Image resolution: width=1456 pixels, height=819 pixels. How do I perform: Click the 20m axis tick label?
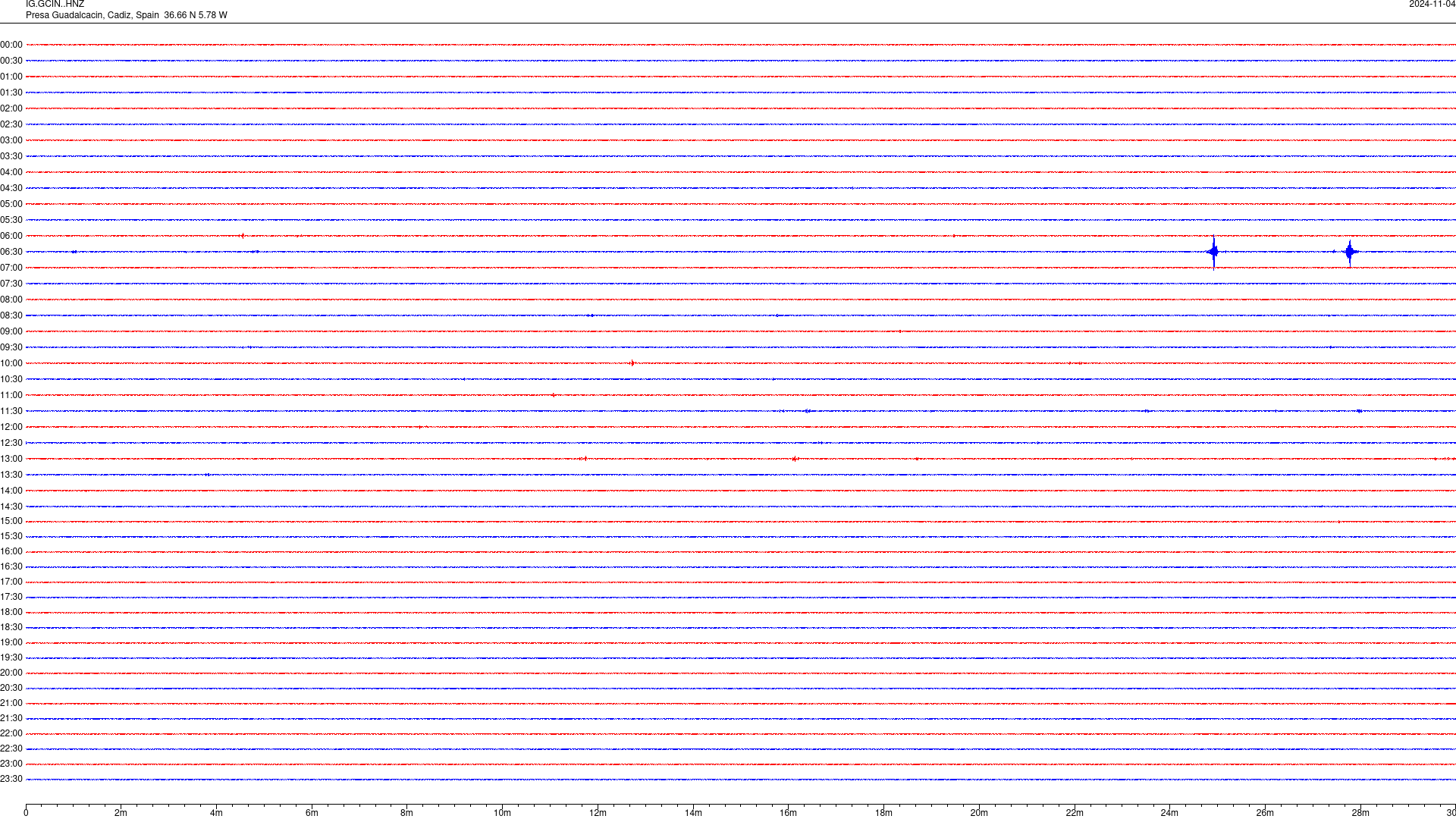coord(979,813)
